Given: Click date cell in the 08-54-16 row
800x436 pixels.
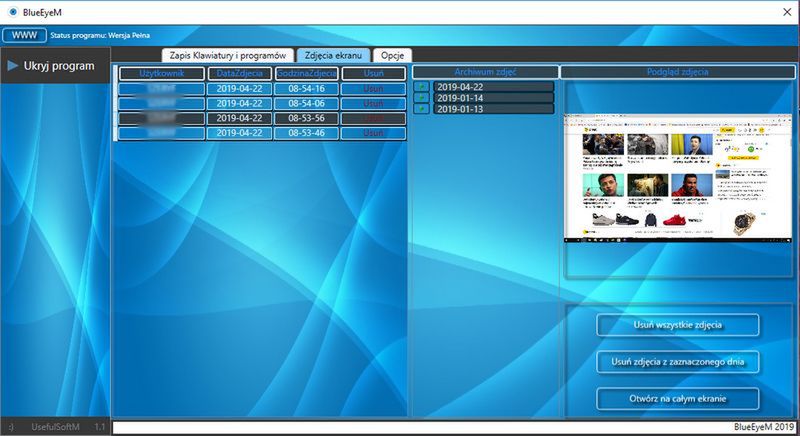Looking at the screenshot, I should point(239,89).
